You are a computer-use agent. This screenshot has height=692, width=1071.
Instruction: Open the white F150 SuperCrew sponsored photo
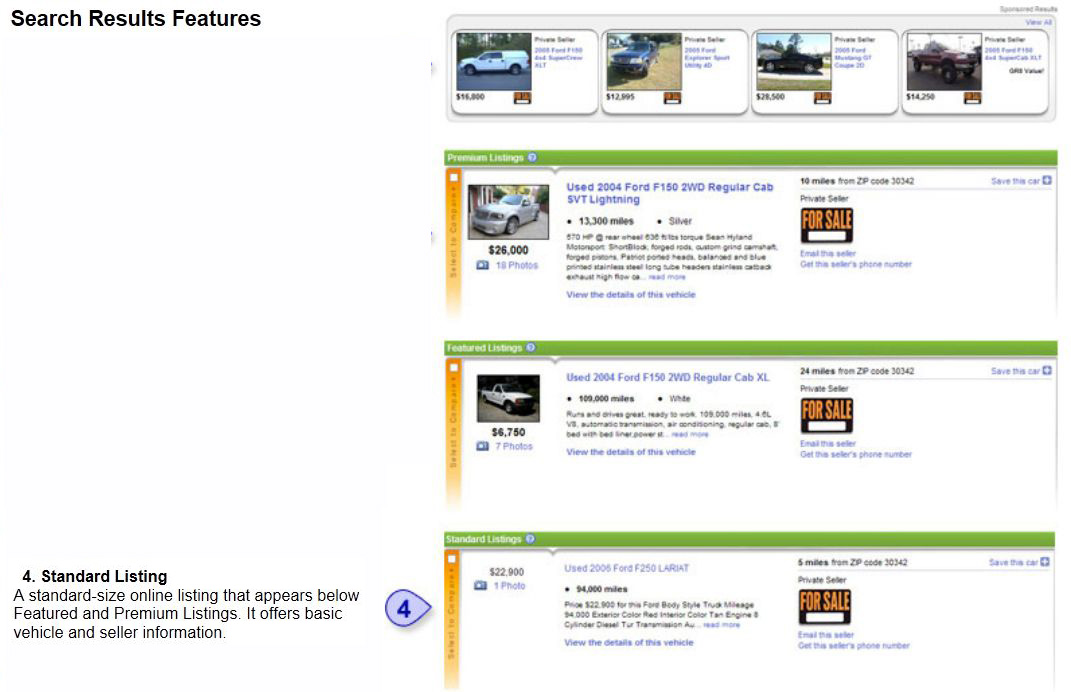coord(494,61)
